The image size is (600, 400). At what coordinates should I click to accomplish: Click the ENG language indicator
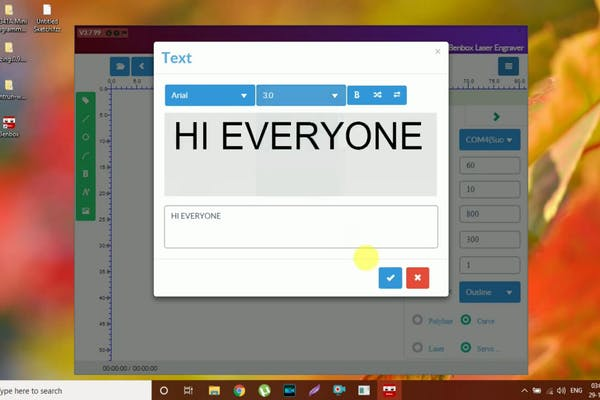576,391
